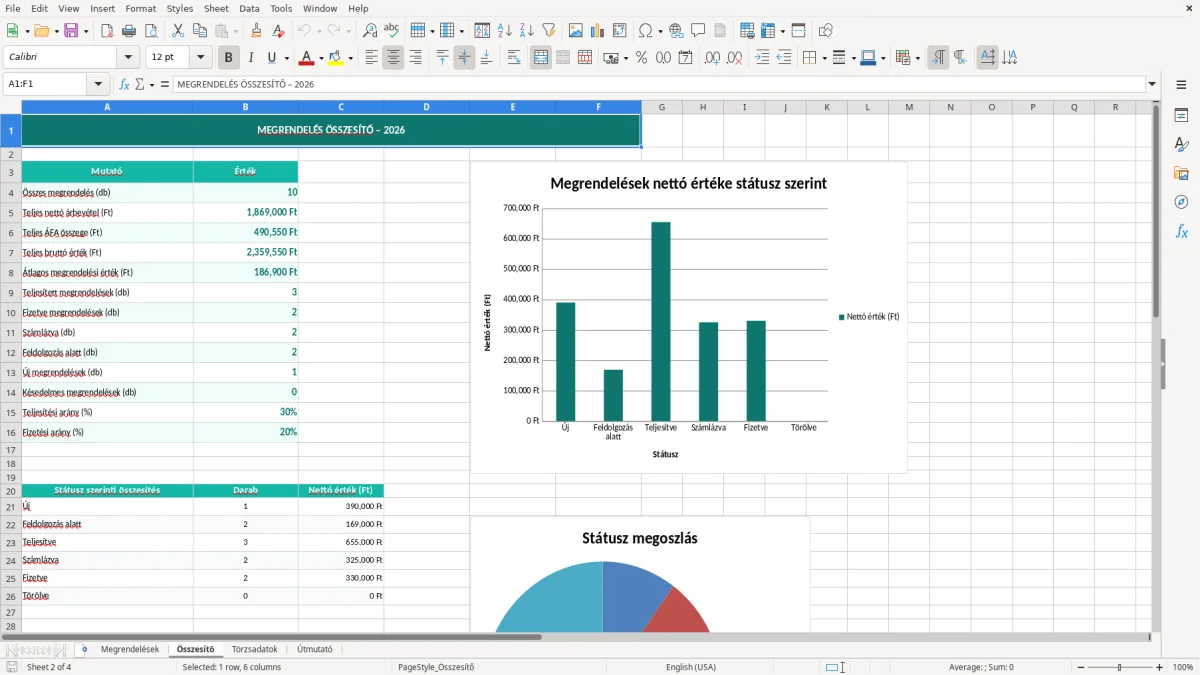The image size is (1200, 675).
Task: Open the sidebar Styles deck
Action: pyautogui.click(x=1181, y=145)
